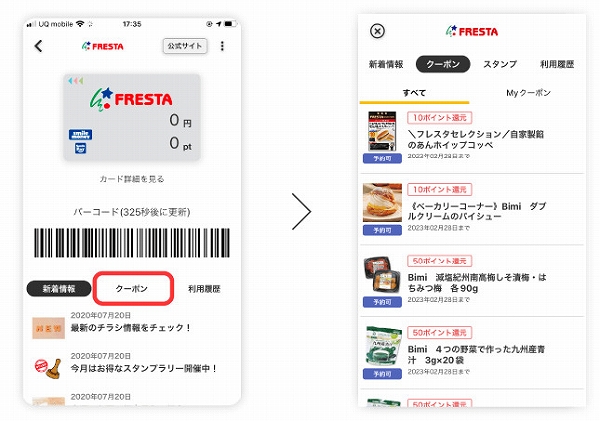Select the 新着情報 pill tab
The height and width of the screenshot is (421, 600).
click(59, 289)
